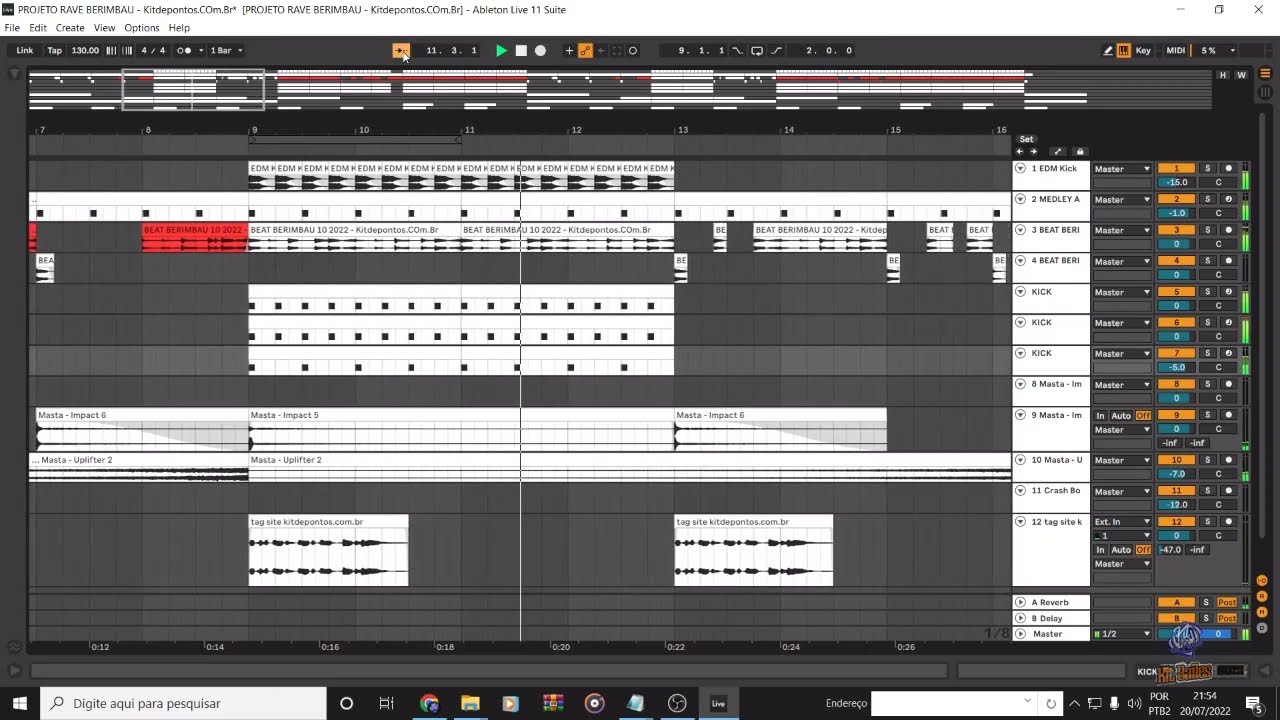Screen dimensions: 1280x720
Task: Open the Create menu
Action: (70, 28)
